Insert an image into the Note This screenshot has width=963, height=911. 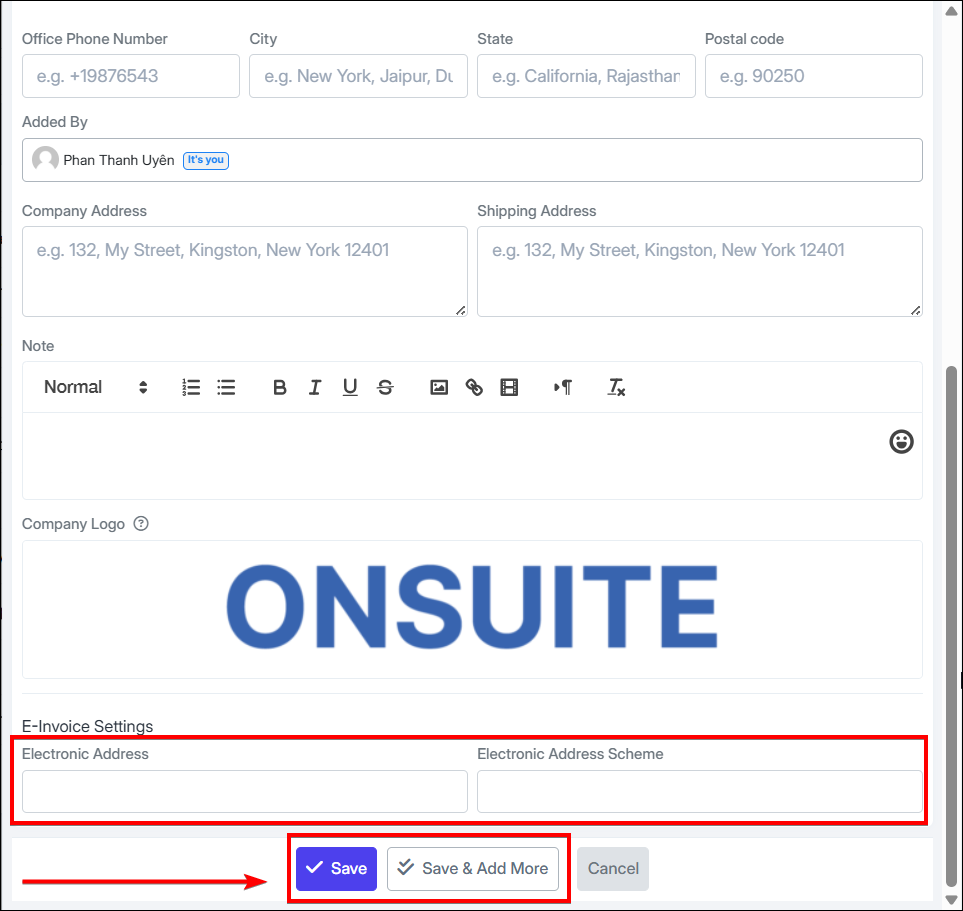[x=439, y=387]
